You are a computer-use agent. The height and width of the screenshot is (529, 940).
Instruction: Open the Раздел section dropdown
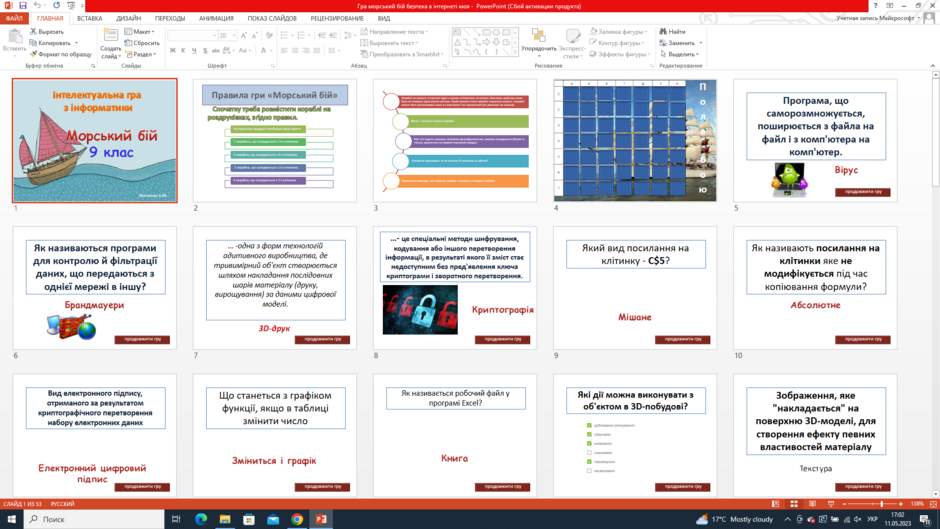pyautogui.click(x=140, y=54)
